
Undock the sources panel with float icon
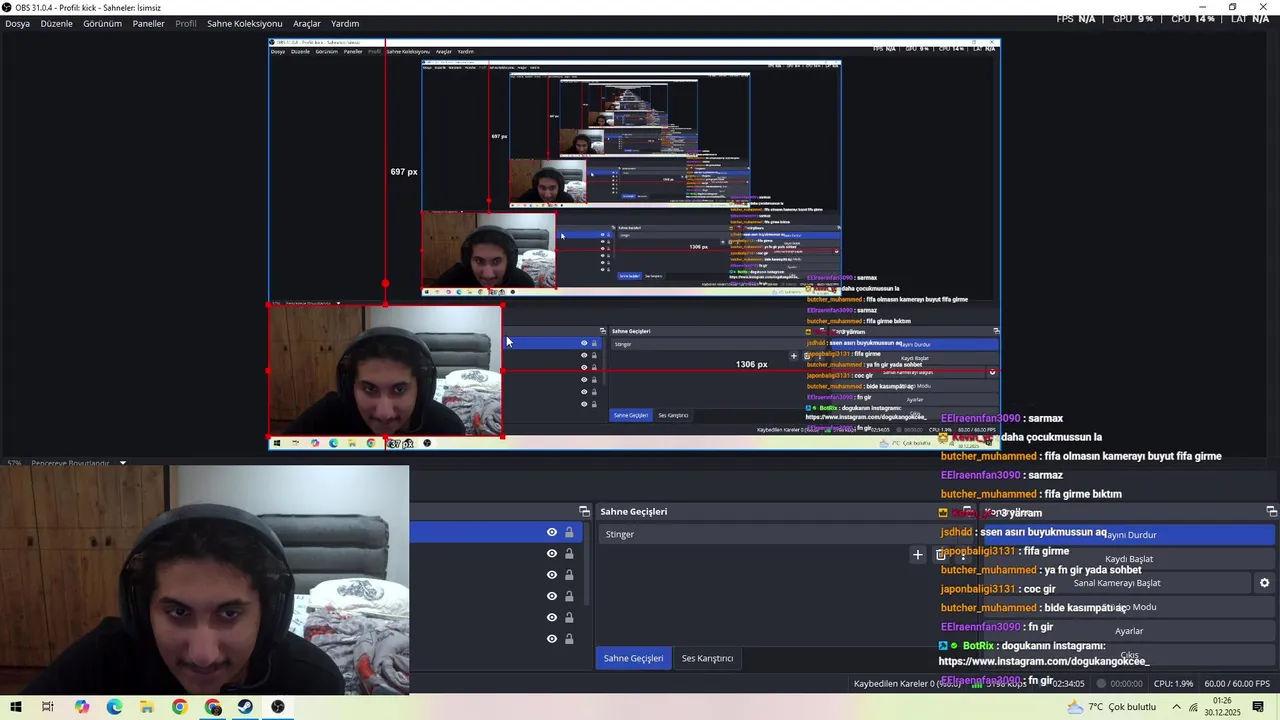584,511
